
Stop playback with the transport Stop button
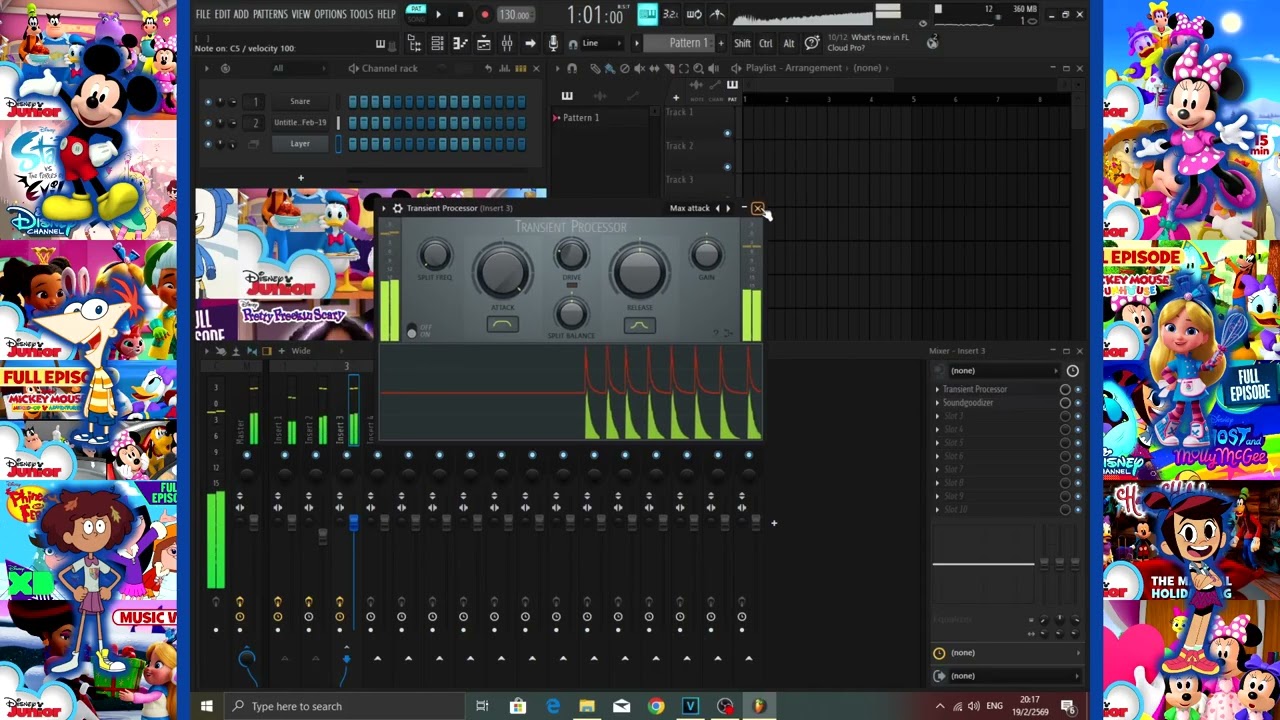460,14
